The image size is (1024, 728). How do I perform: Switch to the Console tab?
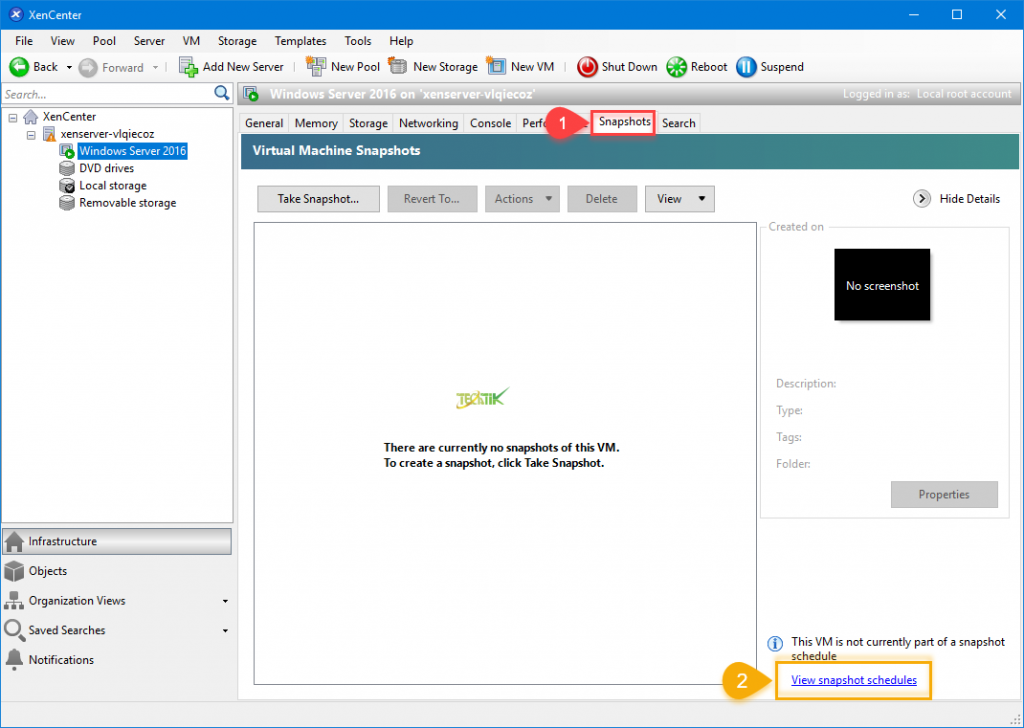pos(490,122)
